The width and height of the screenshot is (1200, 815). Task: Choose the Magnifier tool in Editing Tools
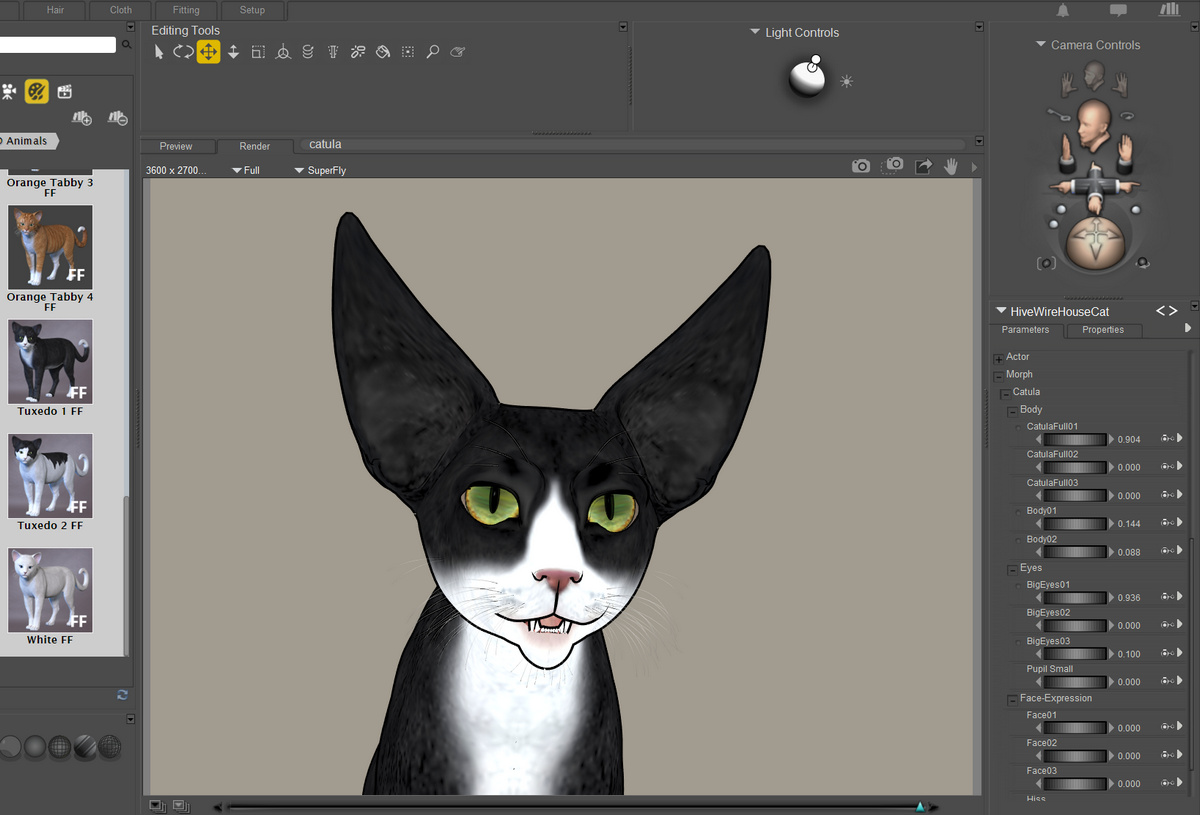point(433,52)
